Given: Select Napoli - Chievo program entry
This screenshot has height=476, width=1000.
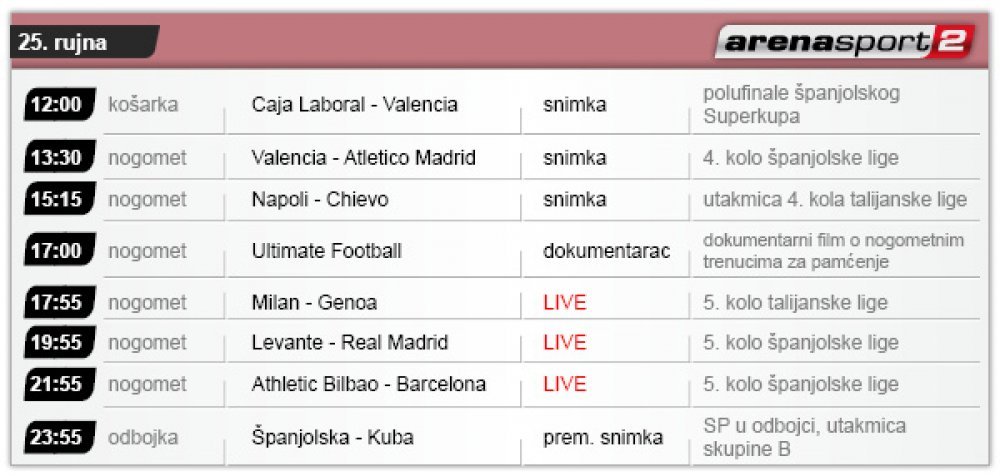Looking at the screenshot, I should [x=320, y=199].
